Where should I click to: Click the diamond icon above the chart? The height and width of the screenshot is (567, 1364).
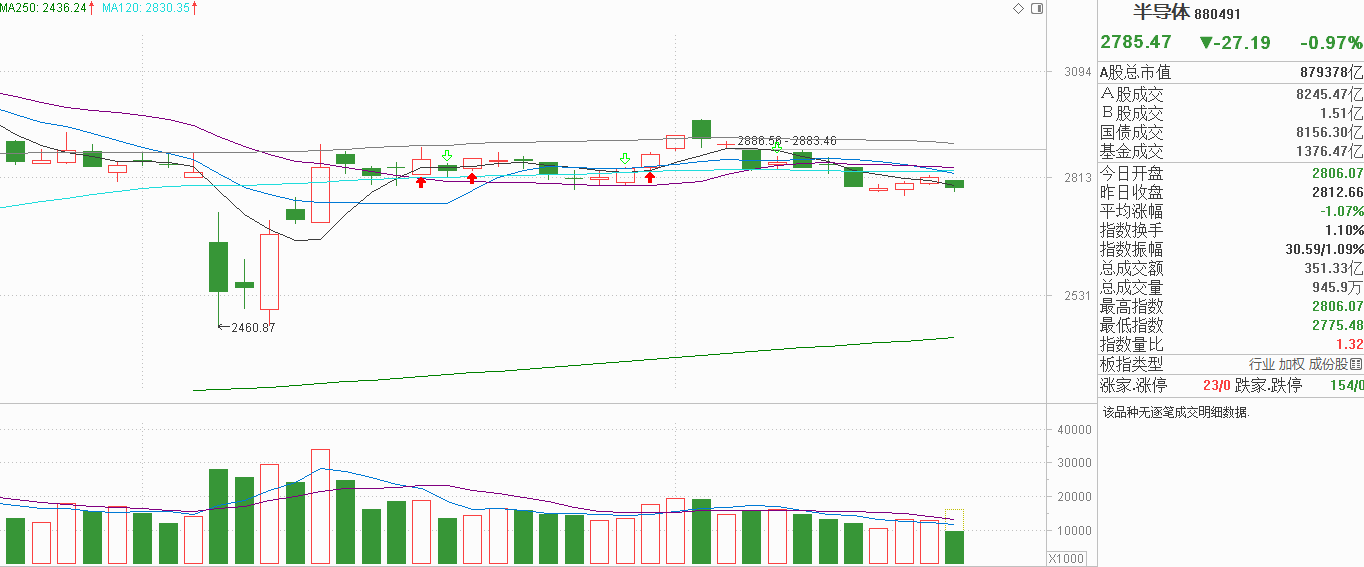1018,9
